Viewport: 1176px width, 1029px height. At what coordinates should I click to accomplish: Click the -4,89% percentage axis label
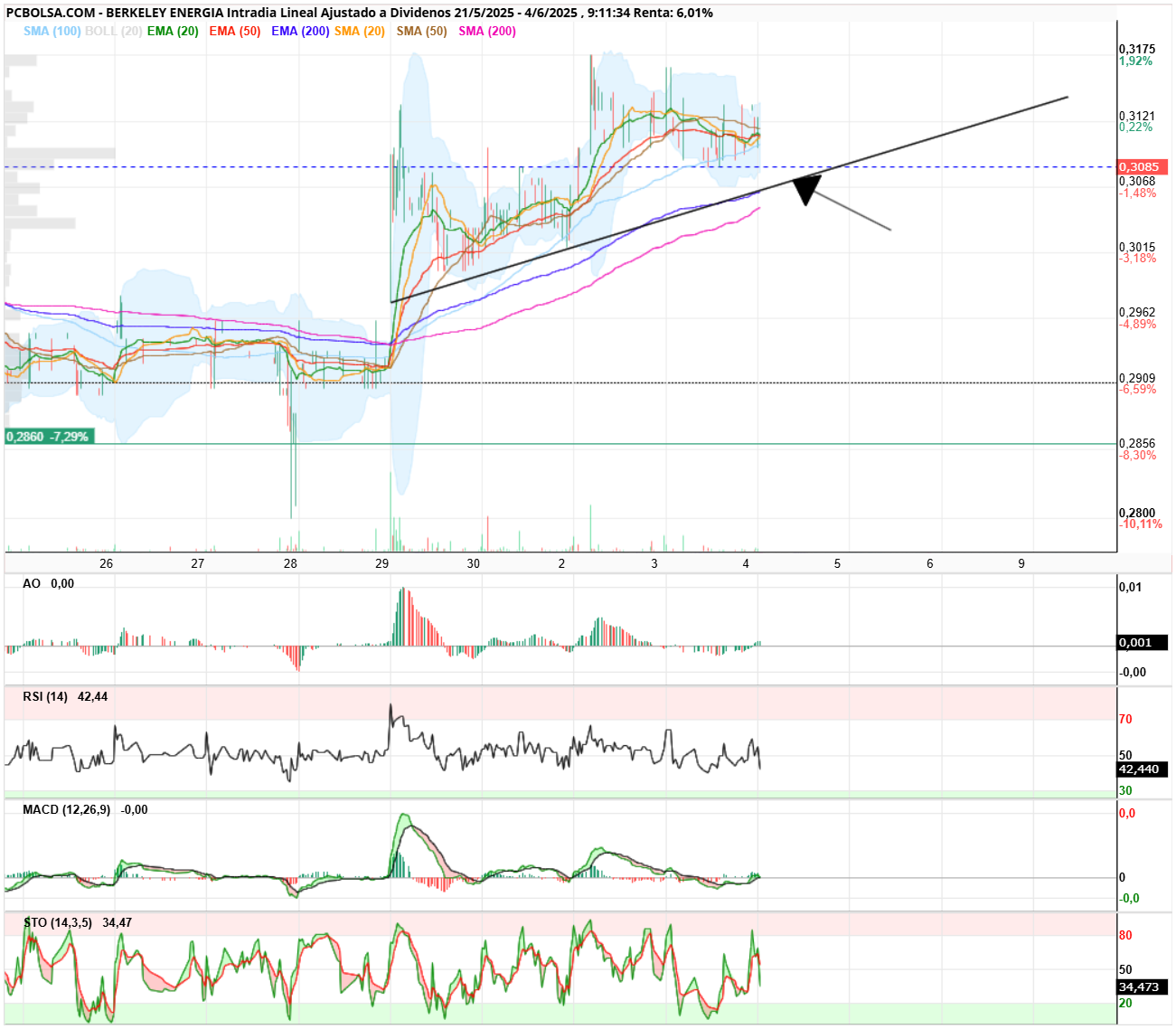pos(1138,324)
